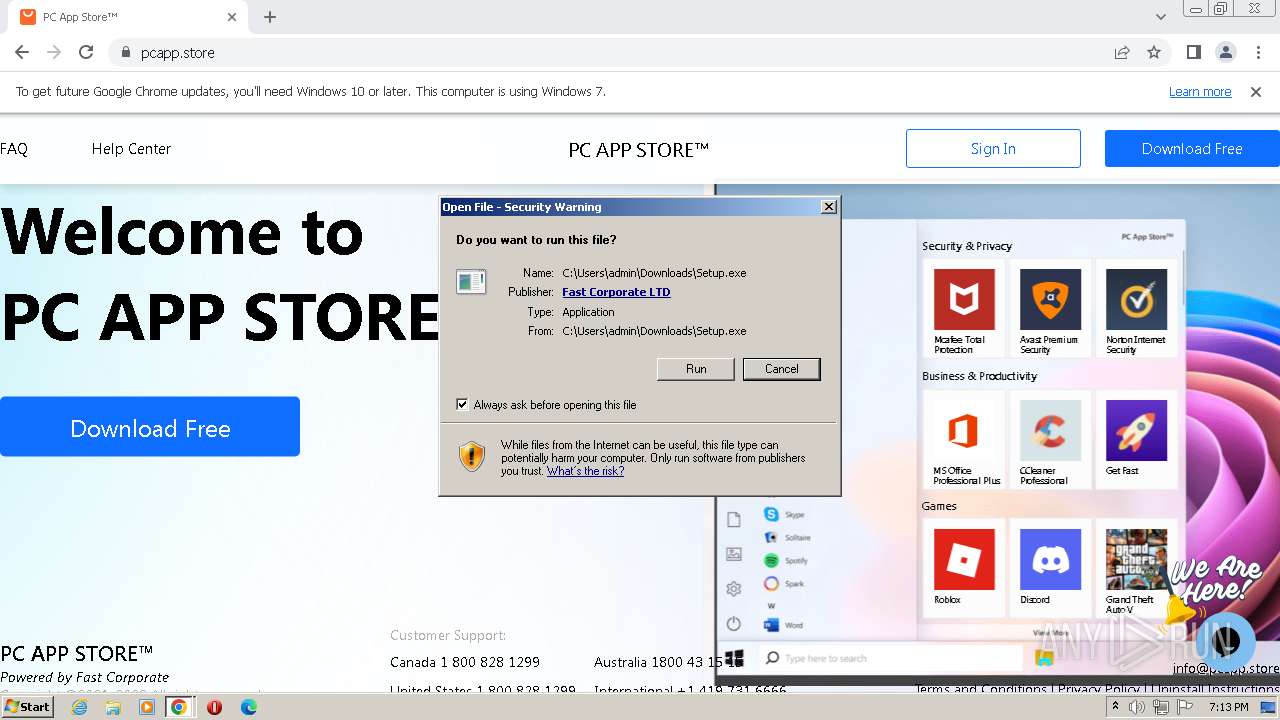Click the Run button in Security Warning
This screenshot has width=1280, height=720.
click(696, 369)
